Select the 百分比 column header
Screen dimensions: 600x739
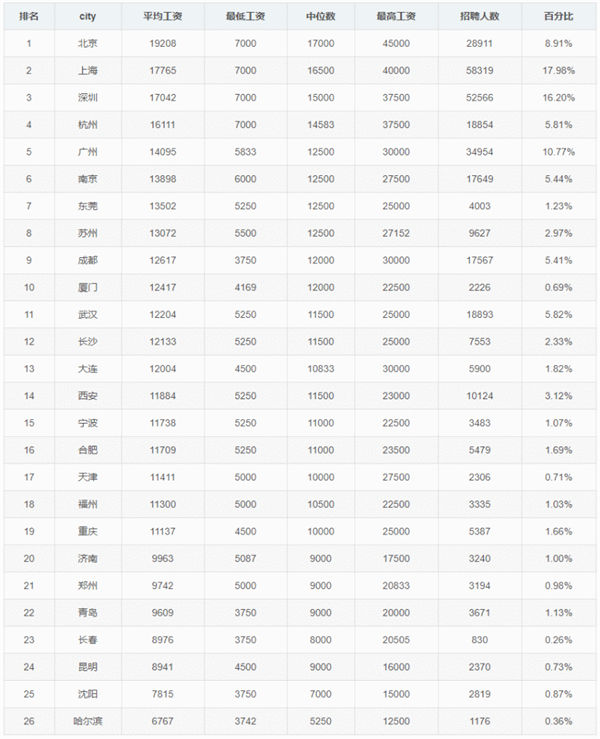click(559, 16)
